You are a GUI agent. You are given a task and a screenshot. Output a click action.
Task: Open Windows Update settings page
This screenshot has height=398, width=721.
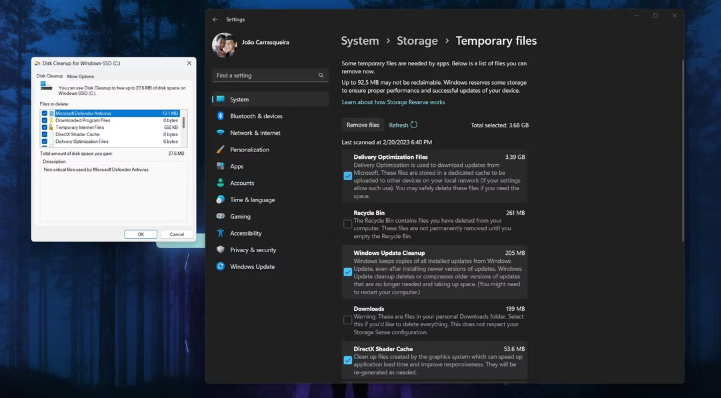[252, 267]
